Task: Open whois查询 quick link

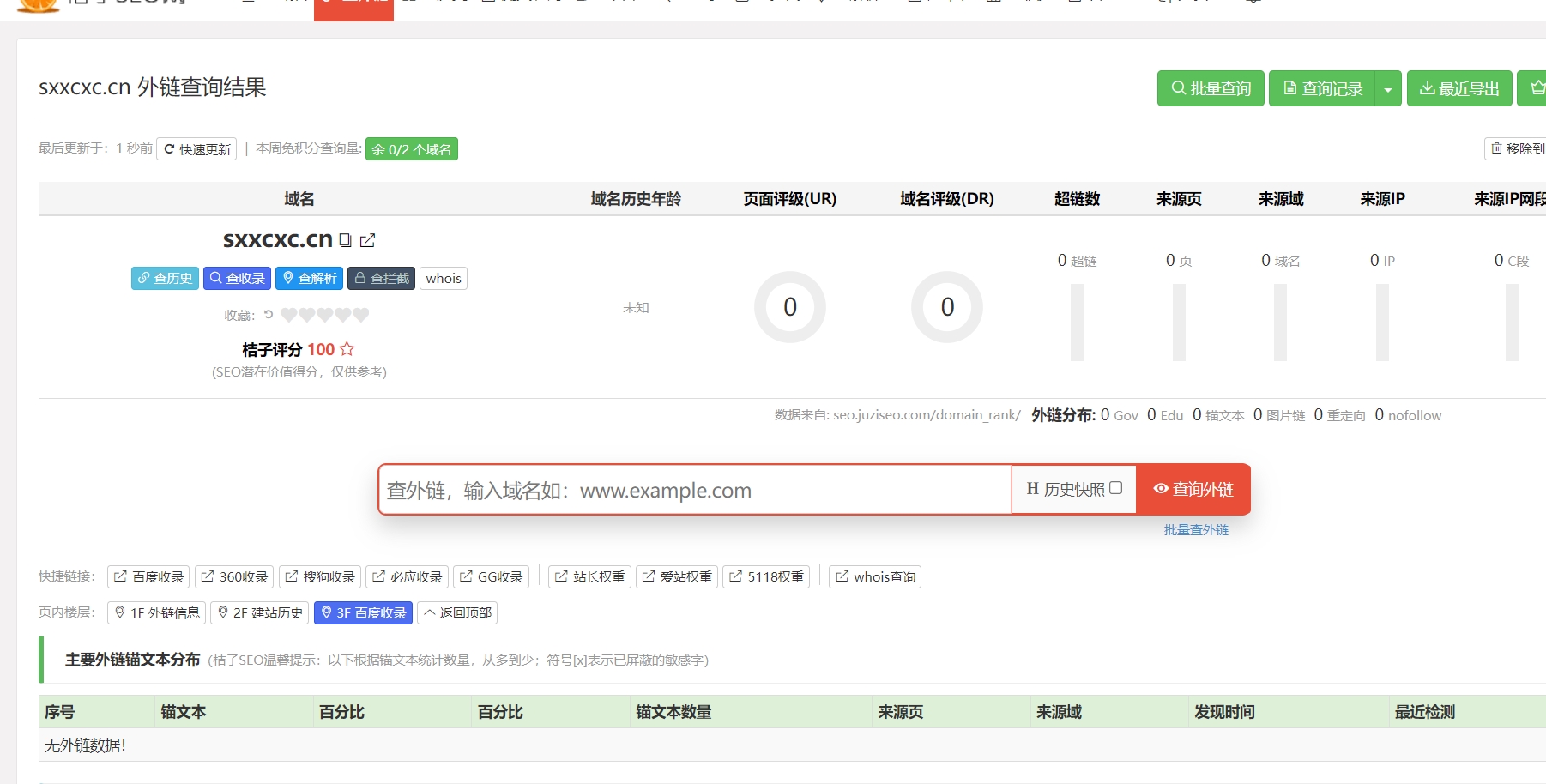Action: pyautogui.click(x=875, y=576)
